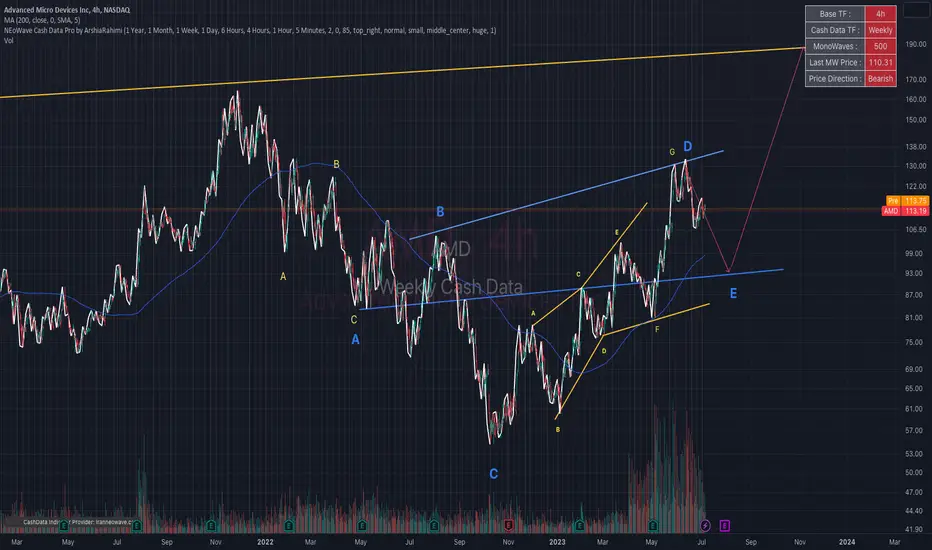932x550 pixels.
Task: Select the large blue wave label 'D'
Action: [x=688, y=146]
